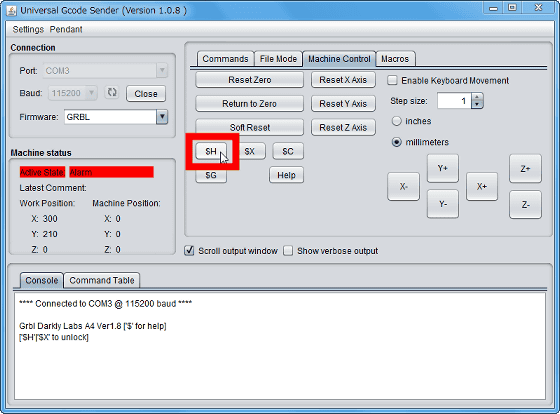This screenshot has width=560, height=414.
Task: Click the Firmware GRBL field
Action: [x=110, y=117]
